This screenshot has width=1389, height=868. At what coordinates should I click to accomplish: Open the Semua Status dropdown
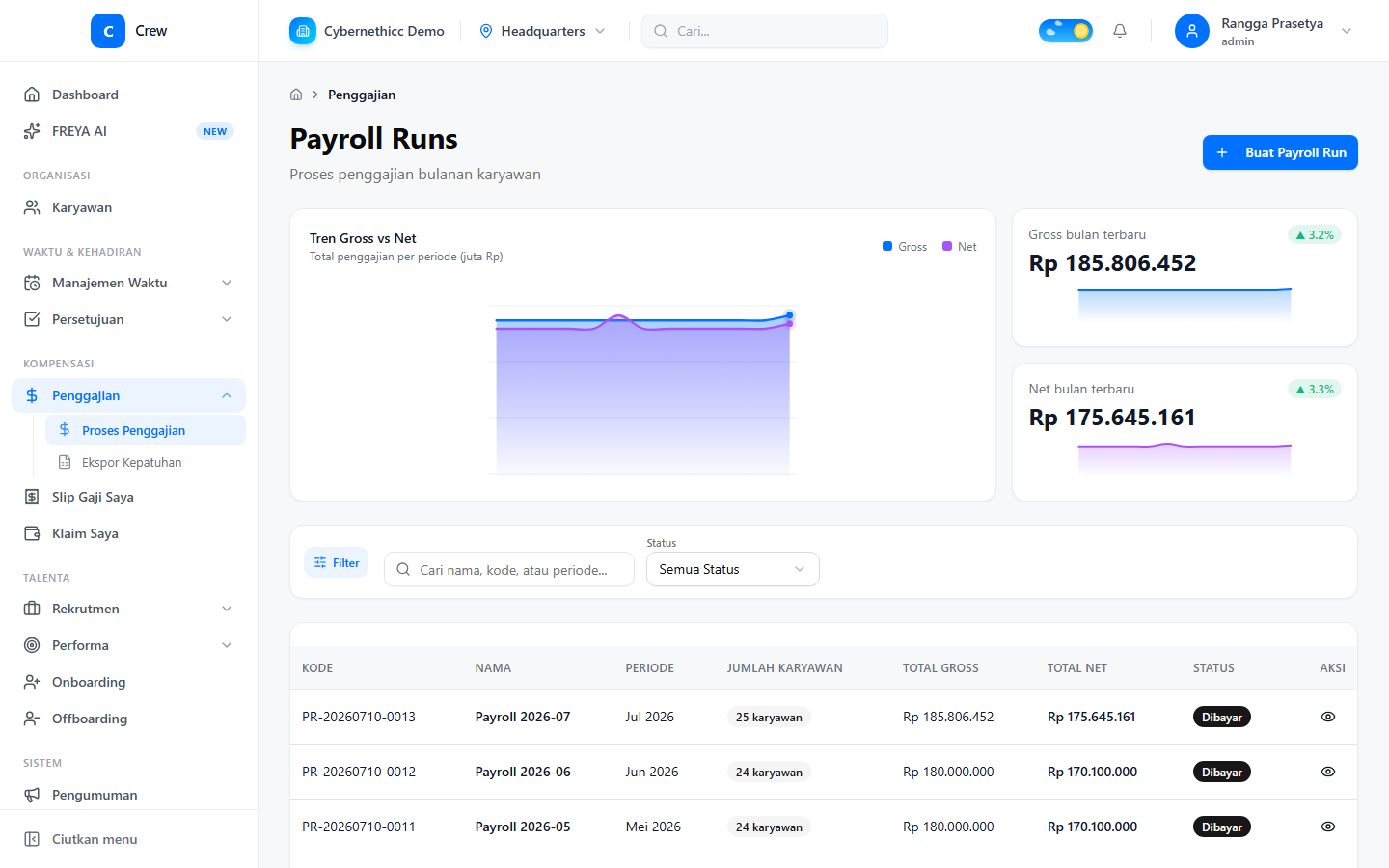click(733, 569)
